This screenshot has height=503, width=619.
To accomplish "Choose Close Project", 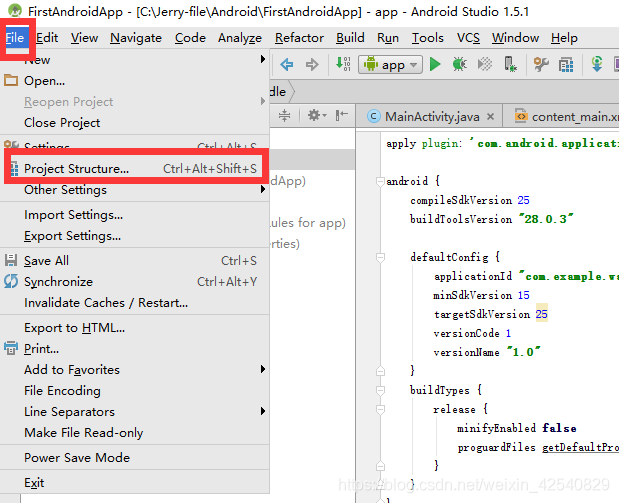I will [x=135, y=122].
